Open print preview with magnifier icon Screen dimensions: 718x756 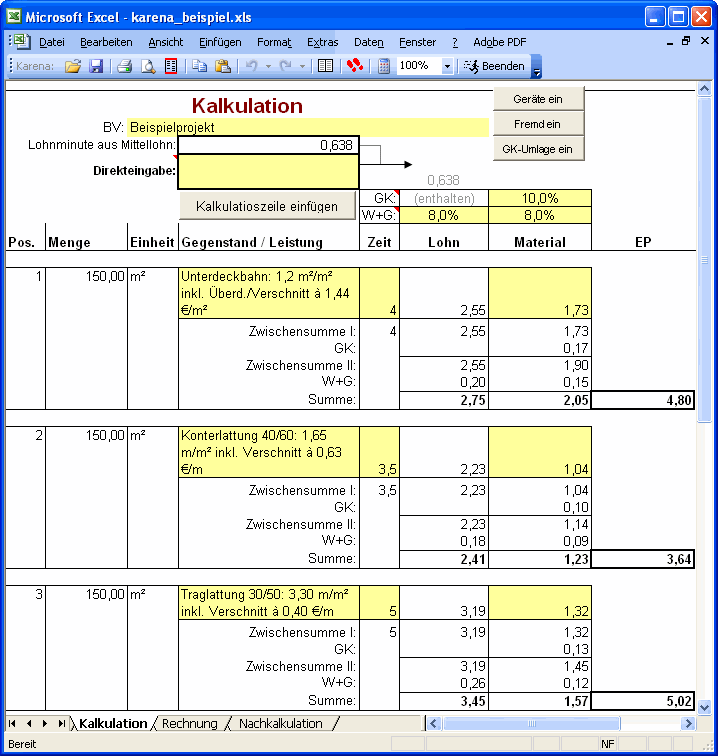click(x=148, y=66)
